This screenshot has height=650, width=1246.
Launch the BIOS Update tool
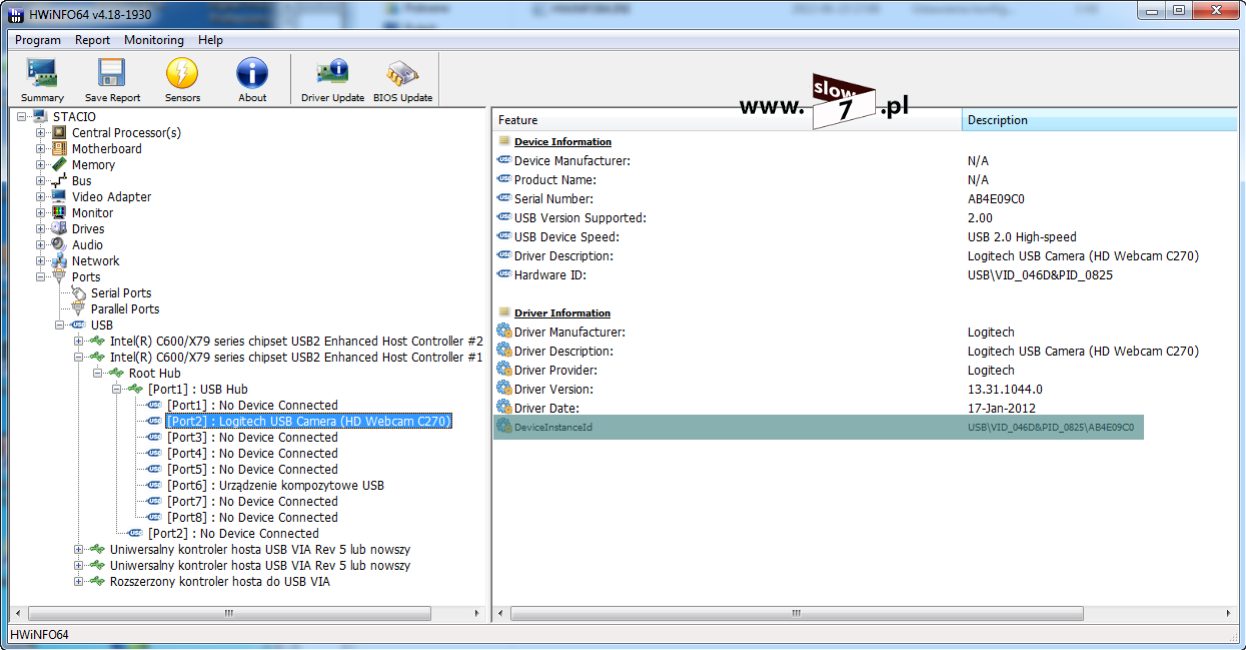[x=402, y=80]
